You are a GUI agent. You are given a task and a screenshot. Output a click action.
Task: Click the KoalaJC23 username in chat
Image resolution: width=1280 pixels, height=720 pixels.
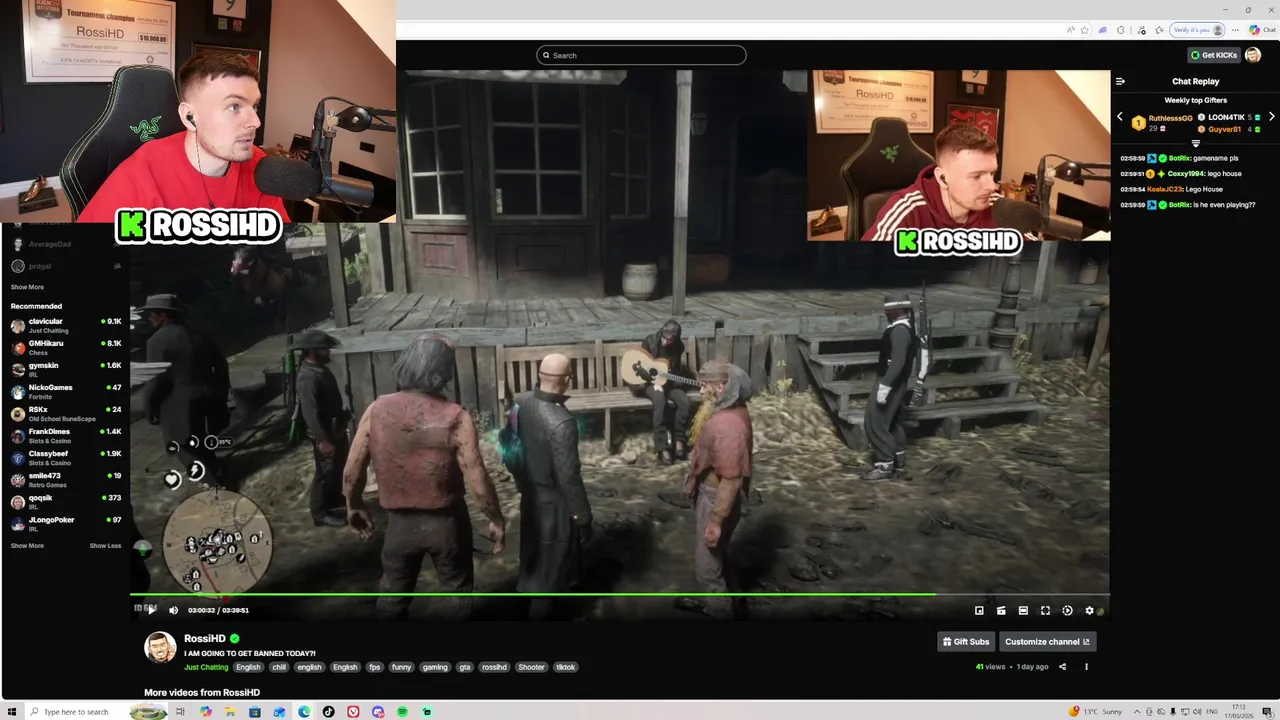pos(1164,189)
